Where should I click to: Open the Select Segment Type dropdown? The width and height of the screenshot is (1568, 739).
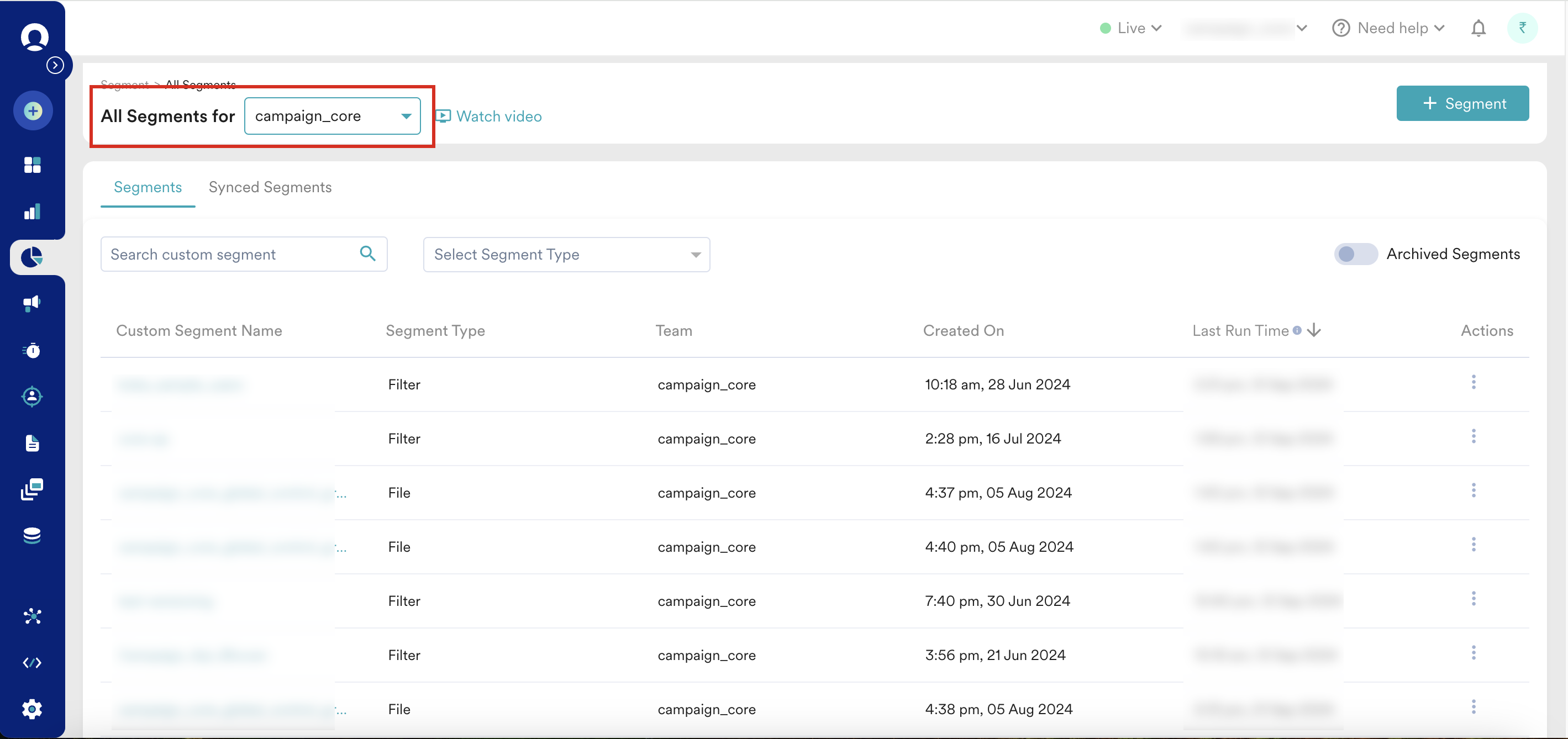[x=566, y=255]
